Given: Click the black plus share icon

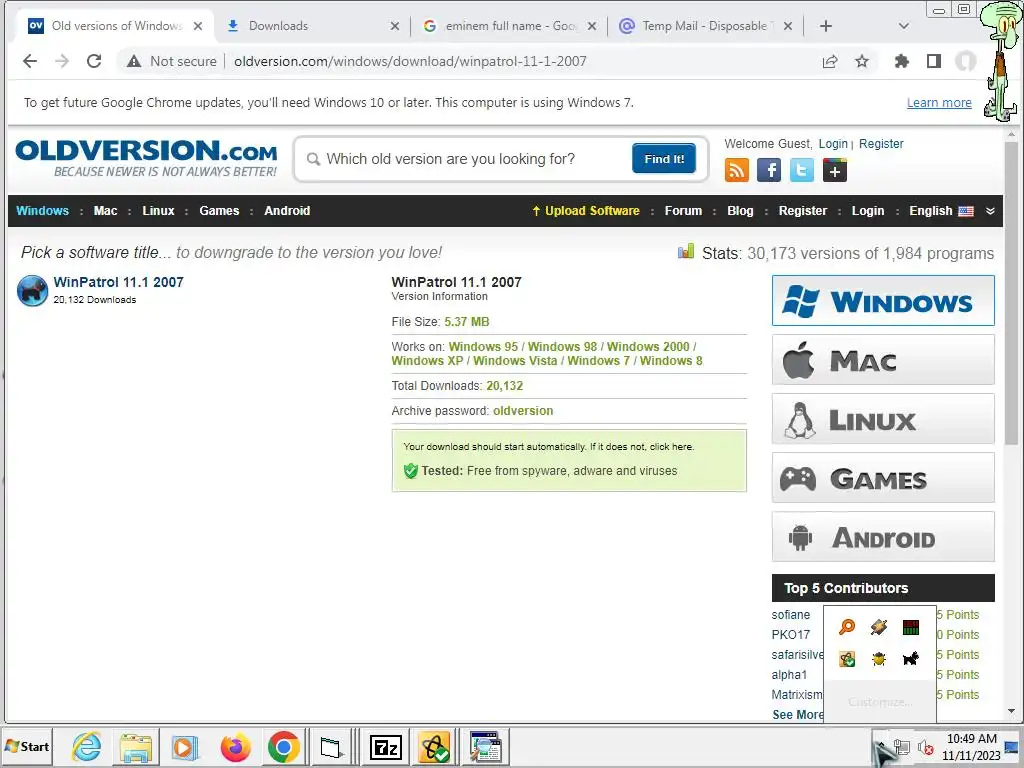Looking at the screenshot, I should (835, 170).
